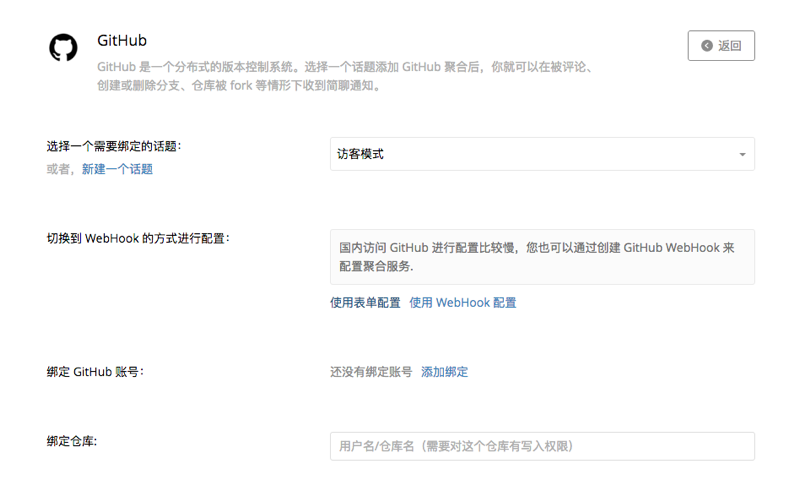800x486 pixels.
Task: Click the 添加绑定 link
Action: [x=444, y=372]
